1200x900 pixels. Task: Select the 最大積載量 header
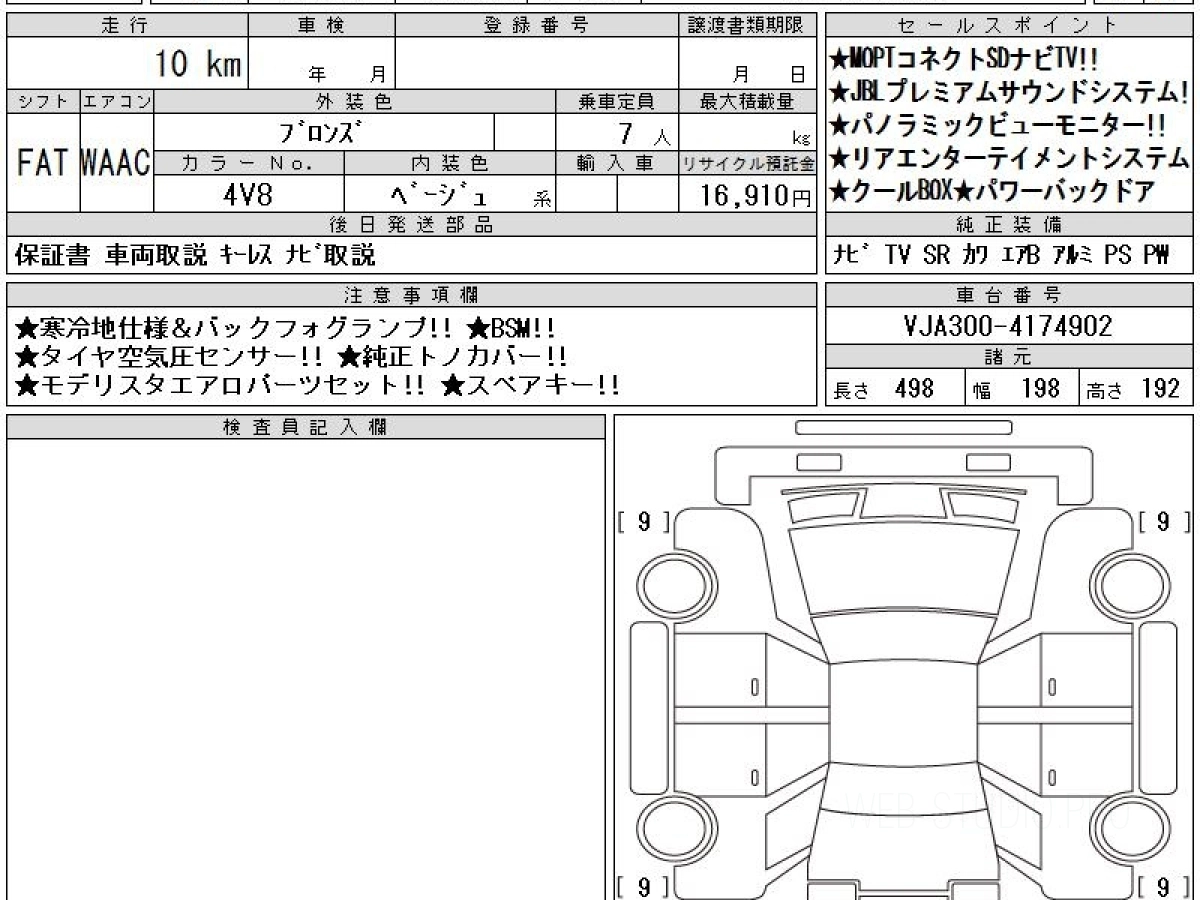748,101
